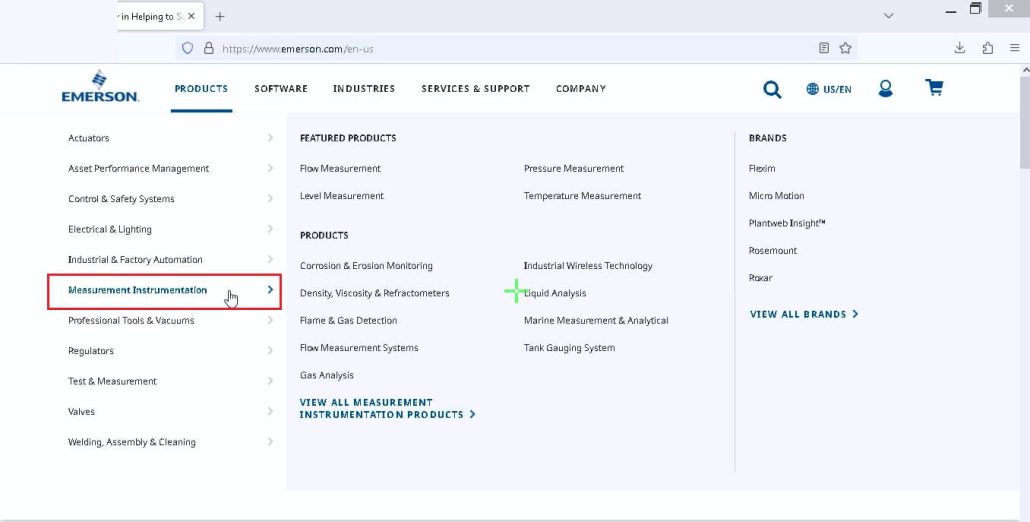Open Flow Measurement Systems link

(x=359, y=348)
